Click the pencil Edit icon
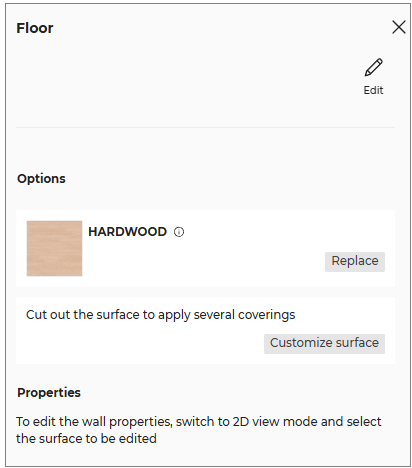 click(x=373, y=67)
